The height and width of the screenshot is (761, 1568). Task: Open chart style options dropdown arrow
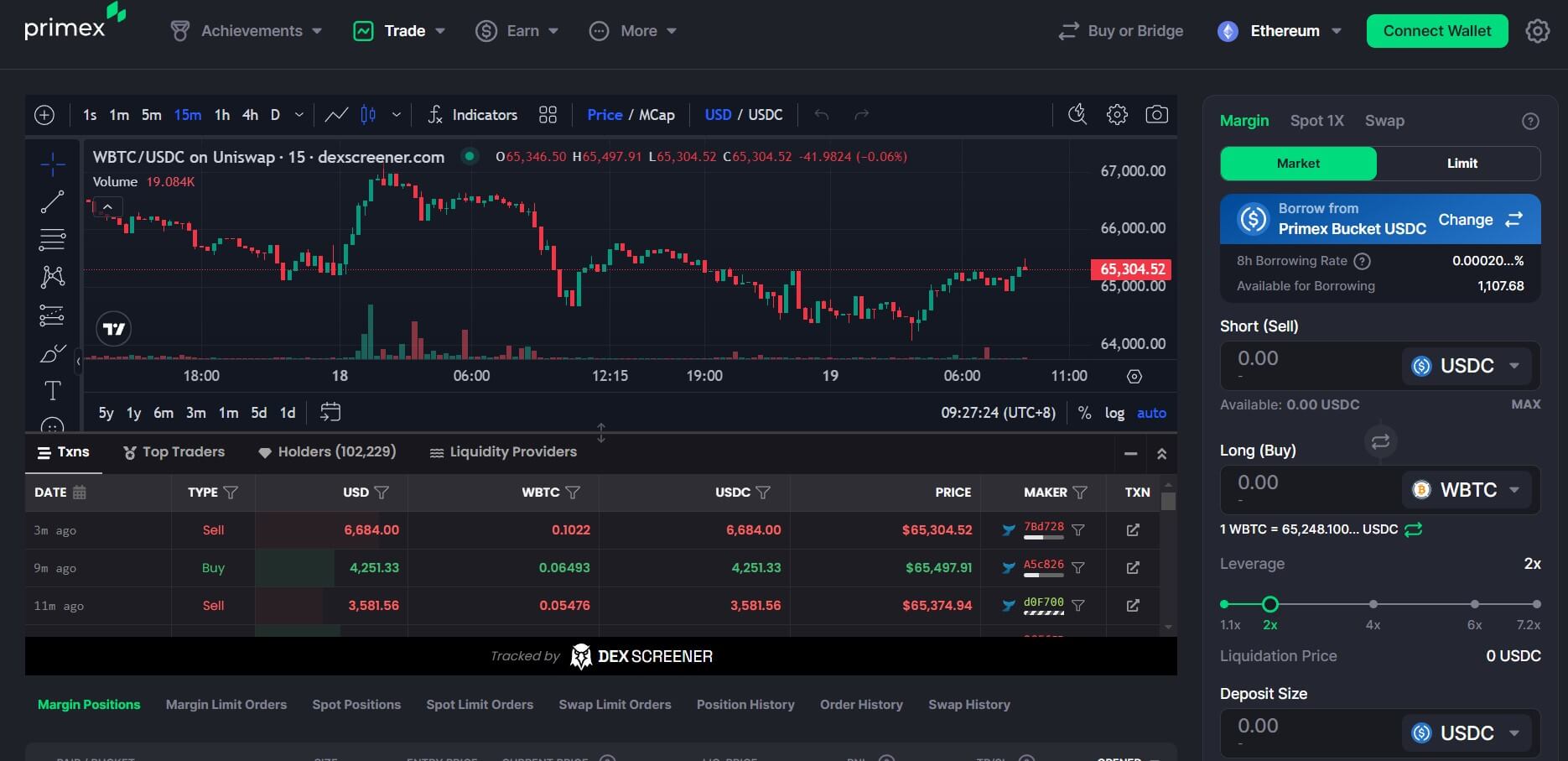pyautogui.click(x=397, y=115)
